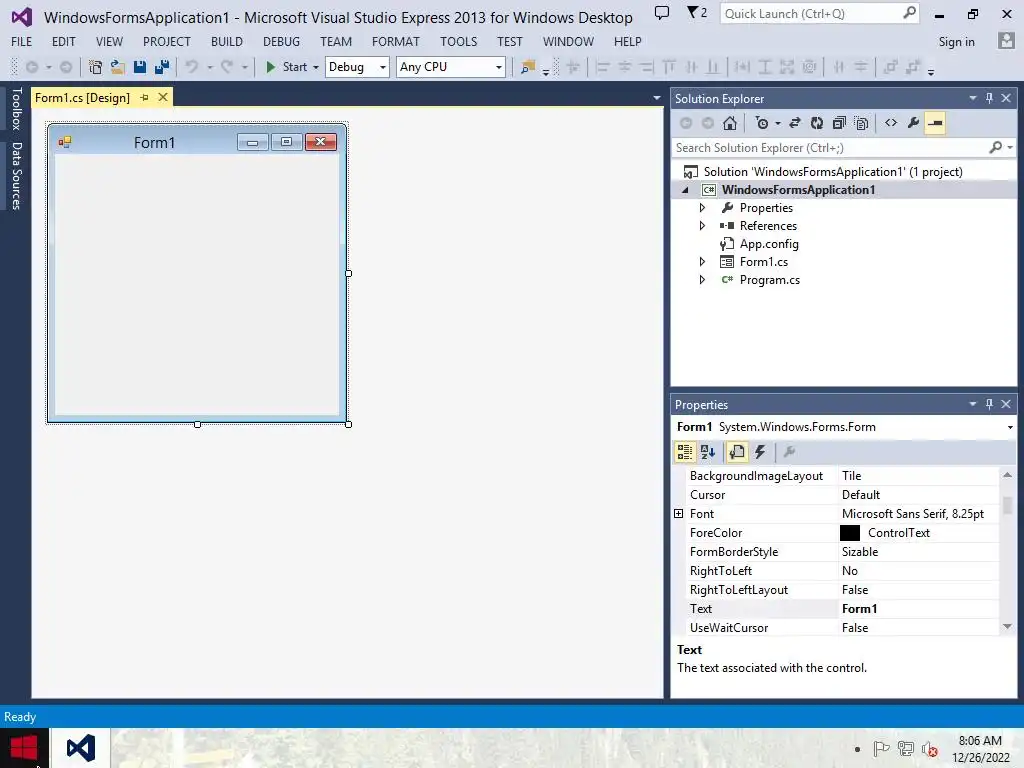Collapse the WindowsFormsApplication1 project node
1024x768 pixels.
click(685, 190)
